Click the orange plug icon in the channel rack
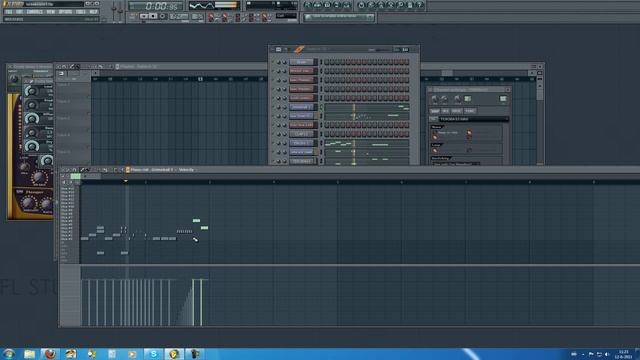Image resolution: width=640 pixels, height=360 pixels. coord(299,49)
